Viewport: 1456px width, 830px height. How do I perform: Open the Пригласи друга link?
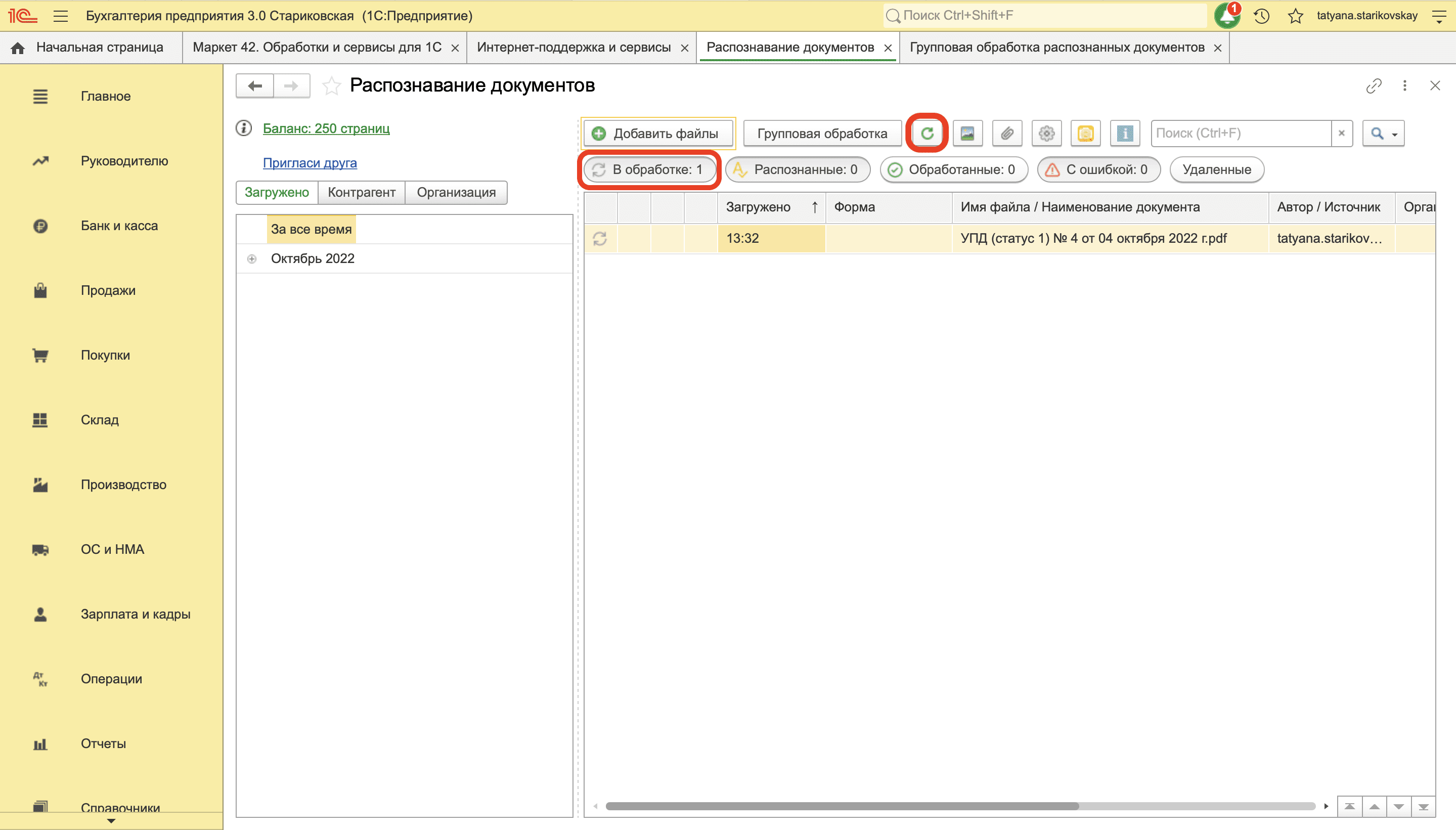[310, 163]
